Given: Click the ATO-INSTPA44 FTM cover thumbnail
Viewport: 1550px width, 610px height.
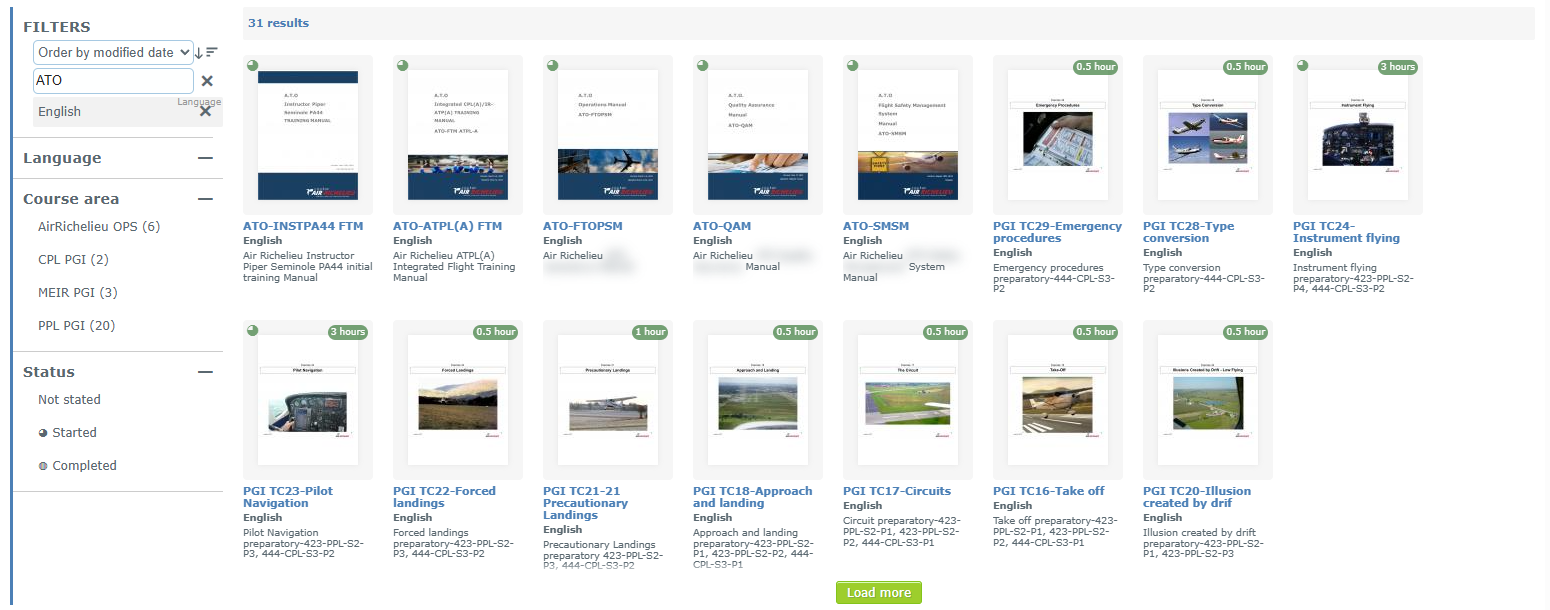Looking at the screenshot, I should pos(308,136).
